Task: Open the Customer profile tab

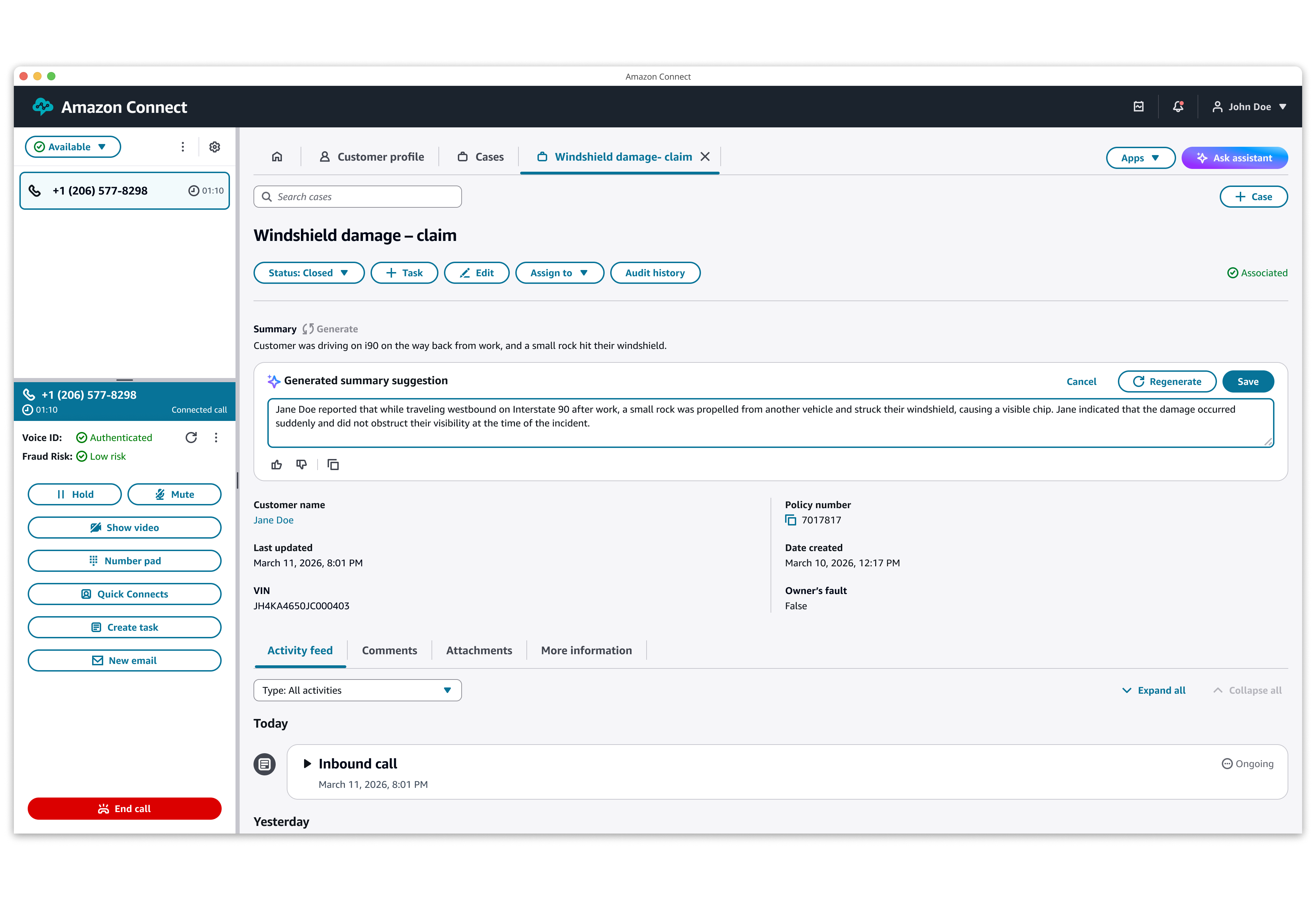Action: [372, 157]
